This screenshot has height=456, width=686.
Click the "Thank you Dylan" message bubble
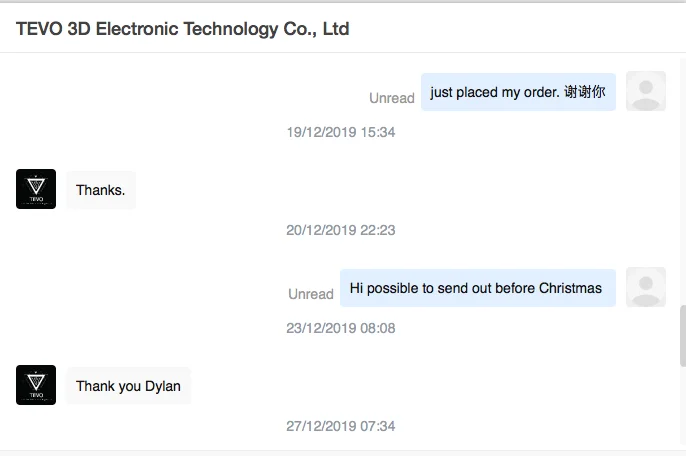coord(128,386)
